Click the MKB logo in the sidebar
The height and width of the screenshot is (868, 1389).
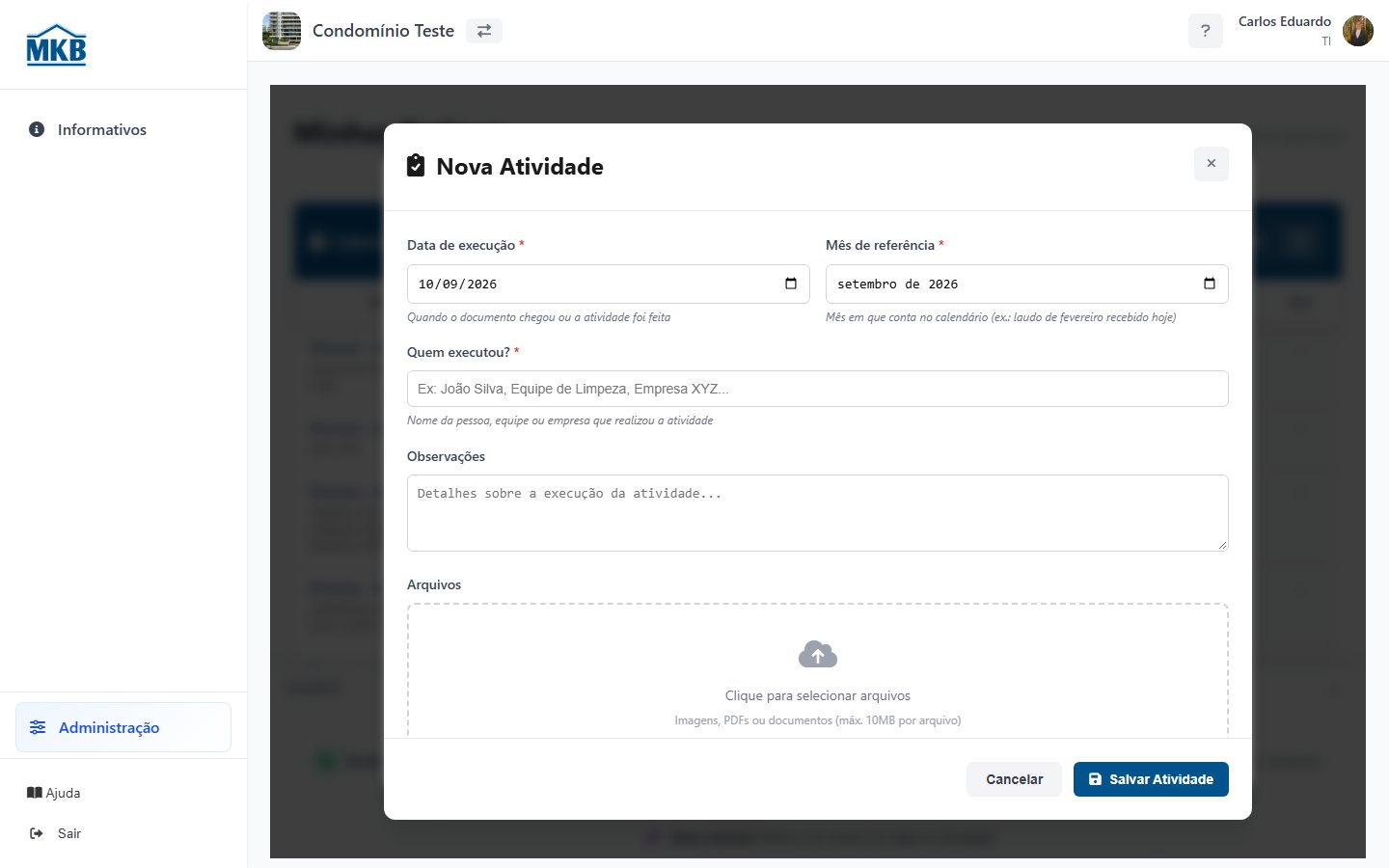(x=56, y=45)
